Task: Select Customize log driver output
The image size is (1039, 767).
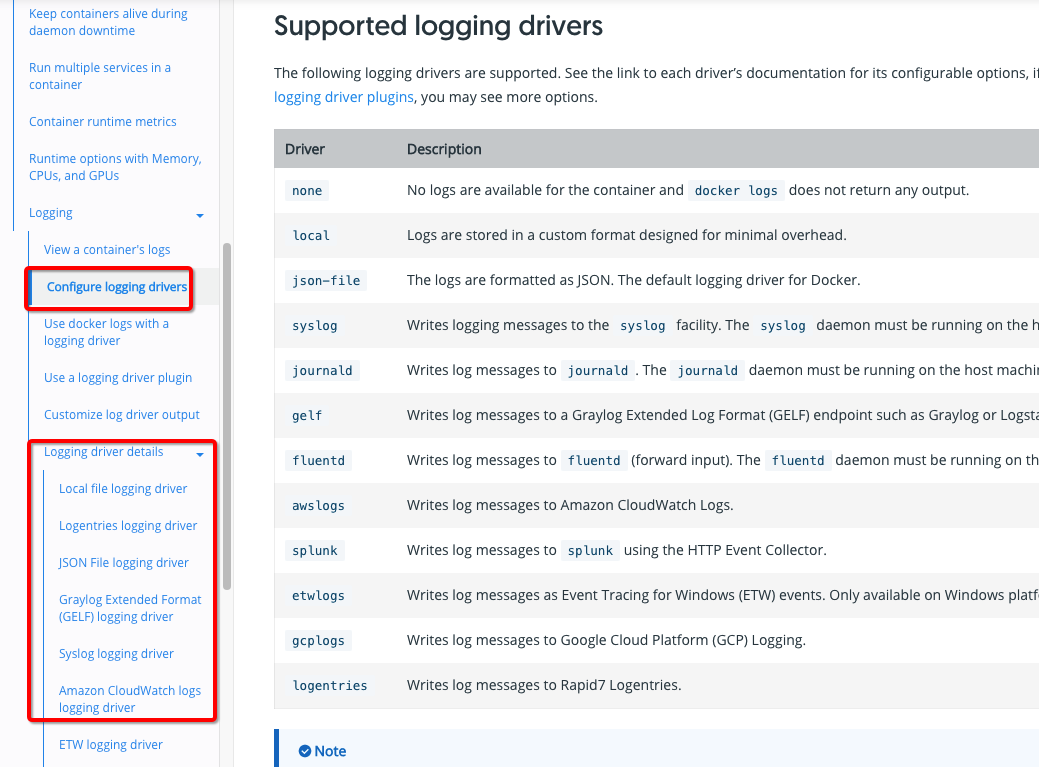Action: tap(122, 414)
